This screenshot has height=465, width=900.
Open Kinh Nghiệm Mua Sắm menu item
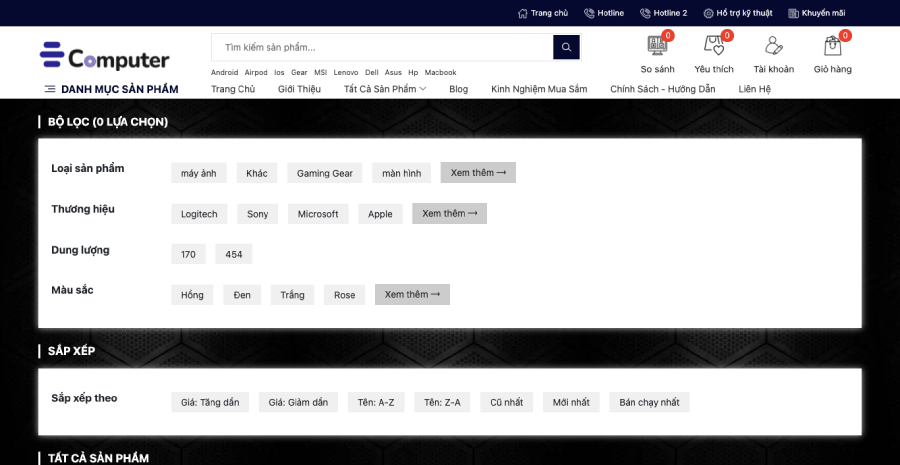click(x=539, y=89)
